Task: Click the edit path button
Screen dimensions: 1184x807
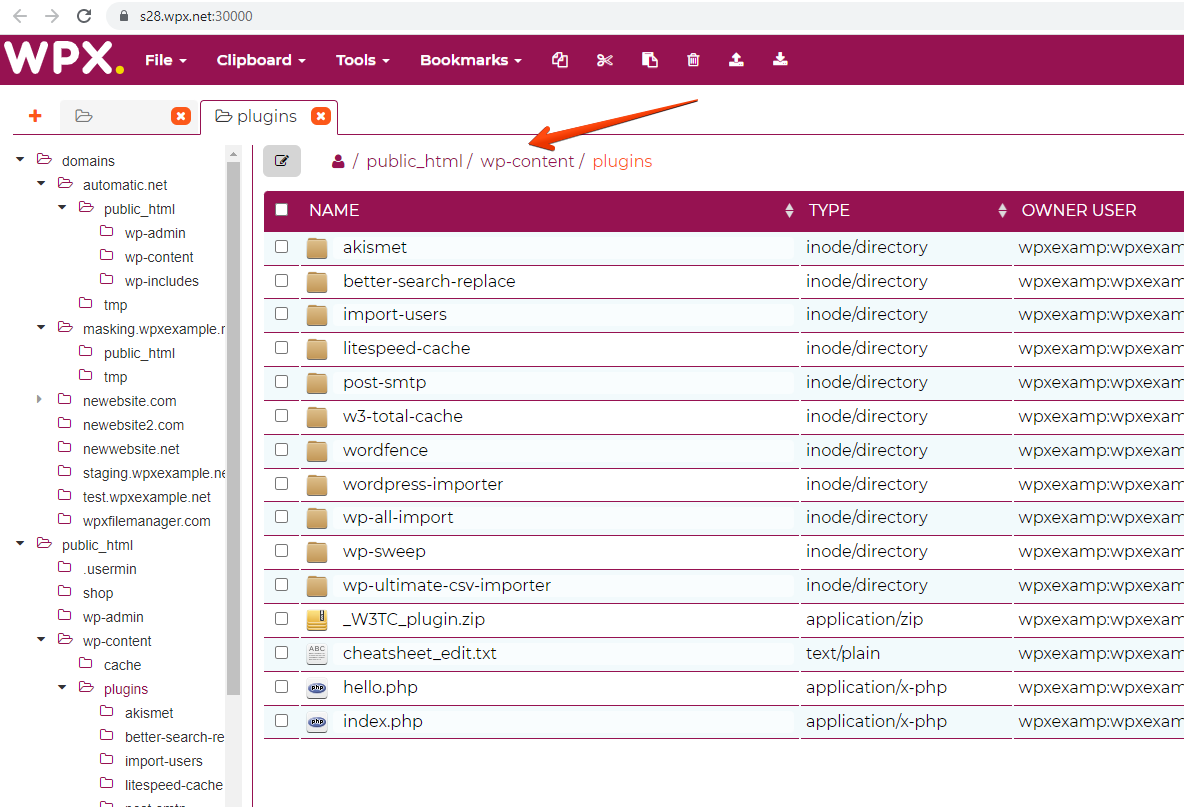Action: click(282, 161)
